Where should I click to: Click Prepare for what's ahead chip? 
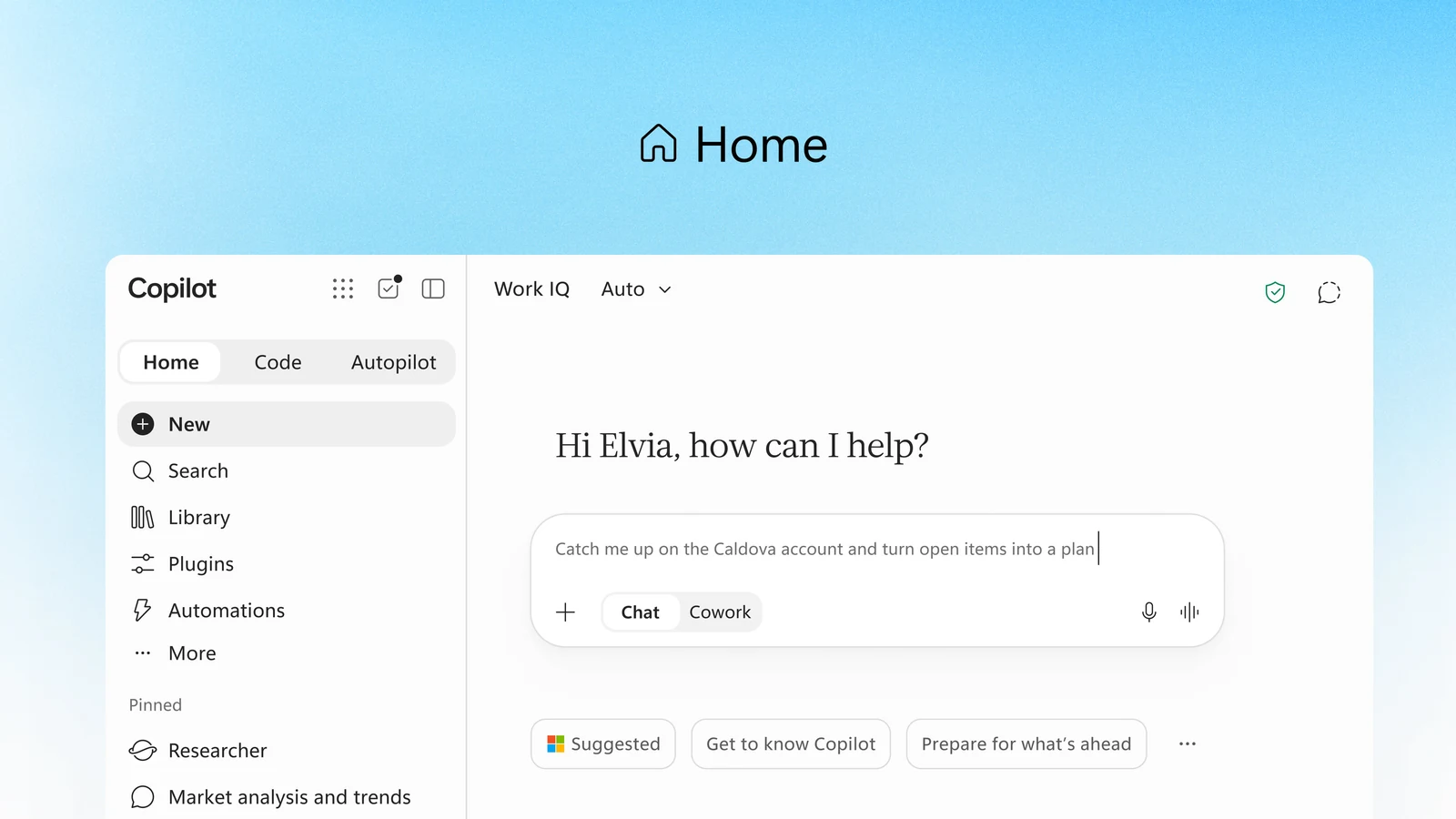point(1026,744)
